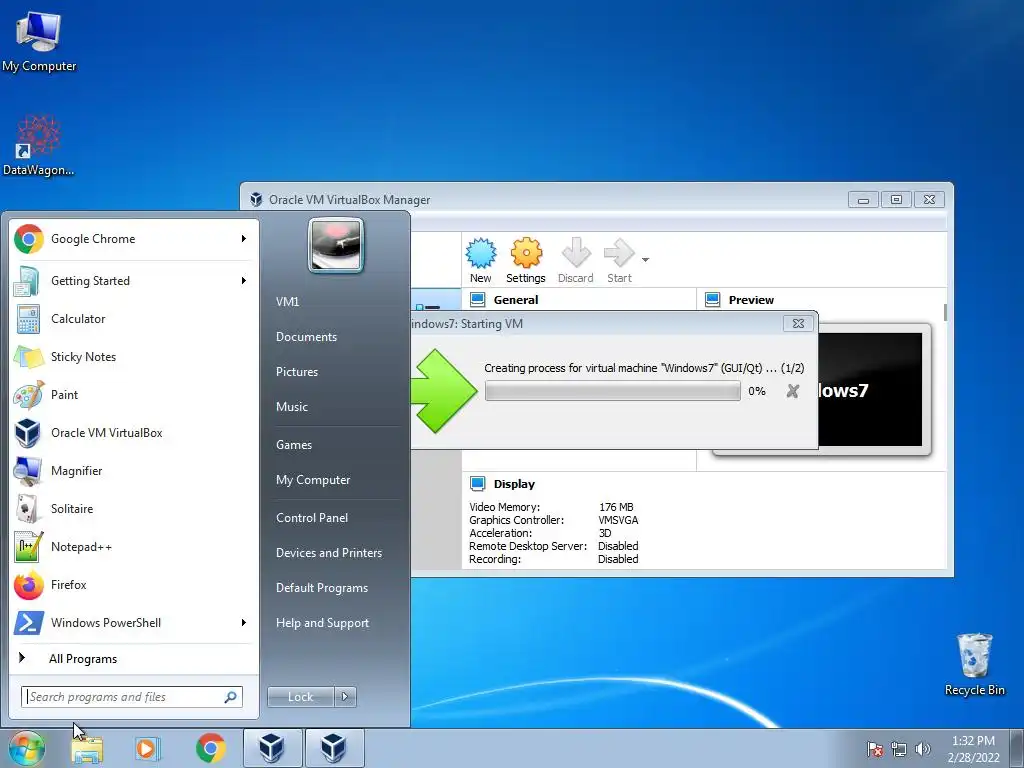Open File Explorer taskbar icon
Image resolution: width=1024 pixels, height=768 pixels.
(88, 748)
